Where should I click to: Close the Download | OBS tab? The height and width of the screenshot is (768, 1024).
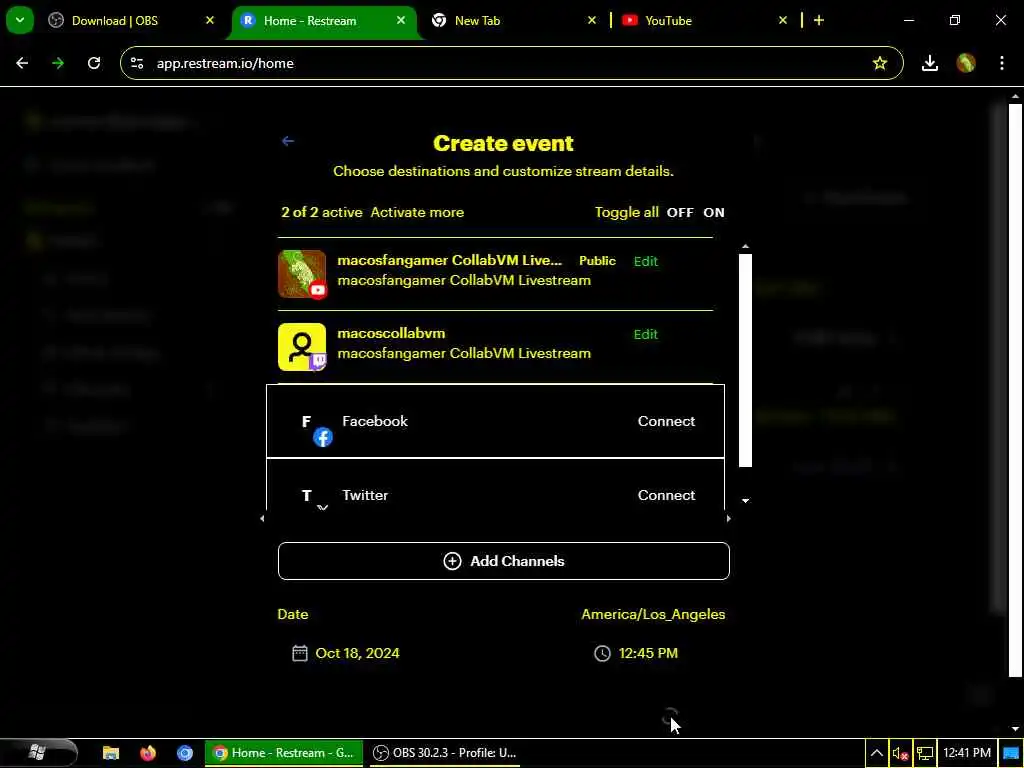point(210,20)
